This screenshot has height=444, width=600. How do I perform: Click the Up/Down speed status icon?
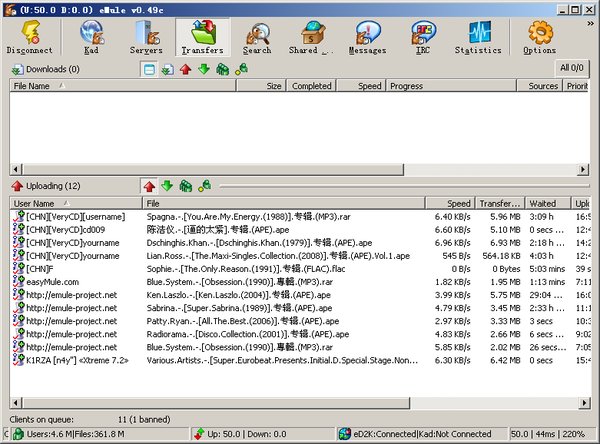click(199, 434)
